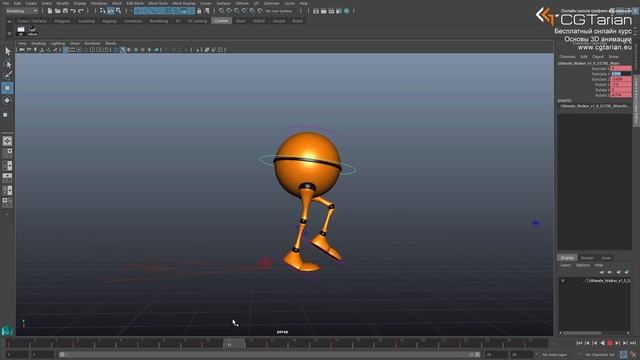Go to end of playback range
This screenshot has height=360, width=640.
click(x=633, y=343)
